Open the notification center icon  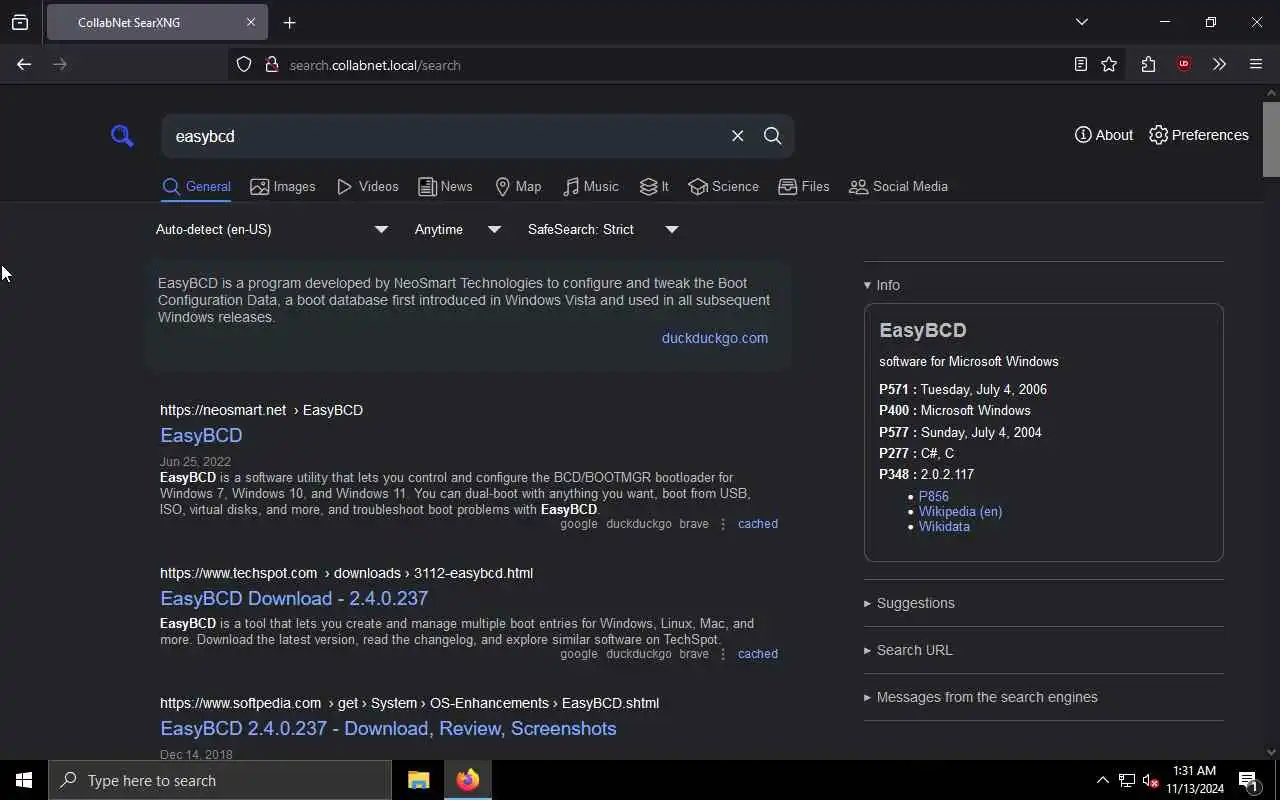(1248, 780)
